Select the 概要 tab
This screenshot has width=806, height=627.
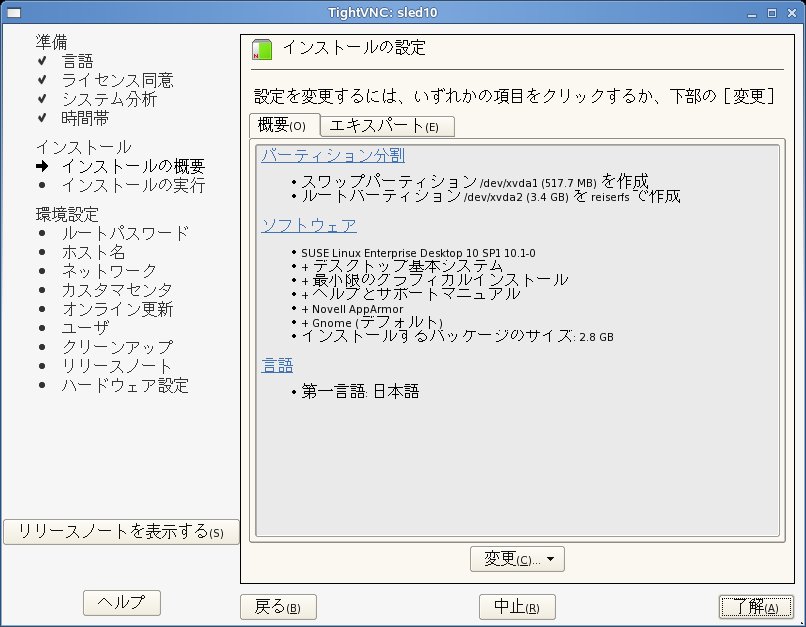[x=285, y=125]
